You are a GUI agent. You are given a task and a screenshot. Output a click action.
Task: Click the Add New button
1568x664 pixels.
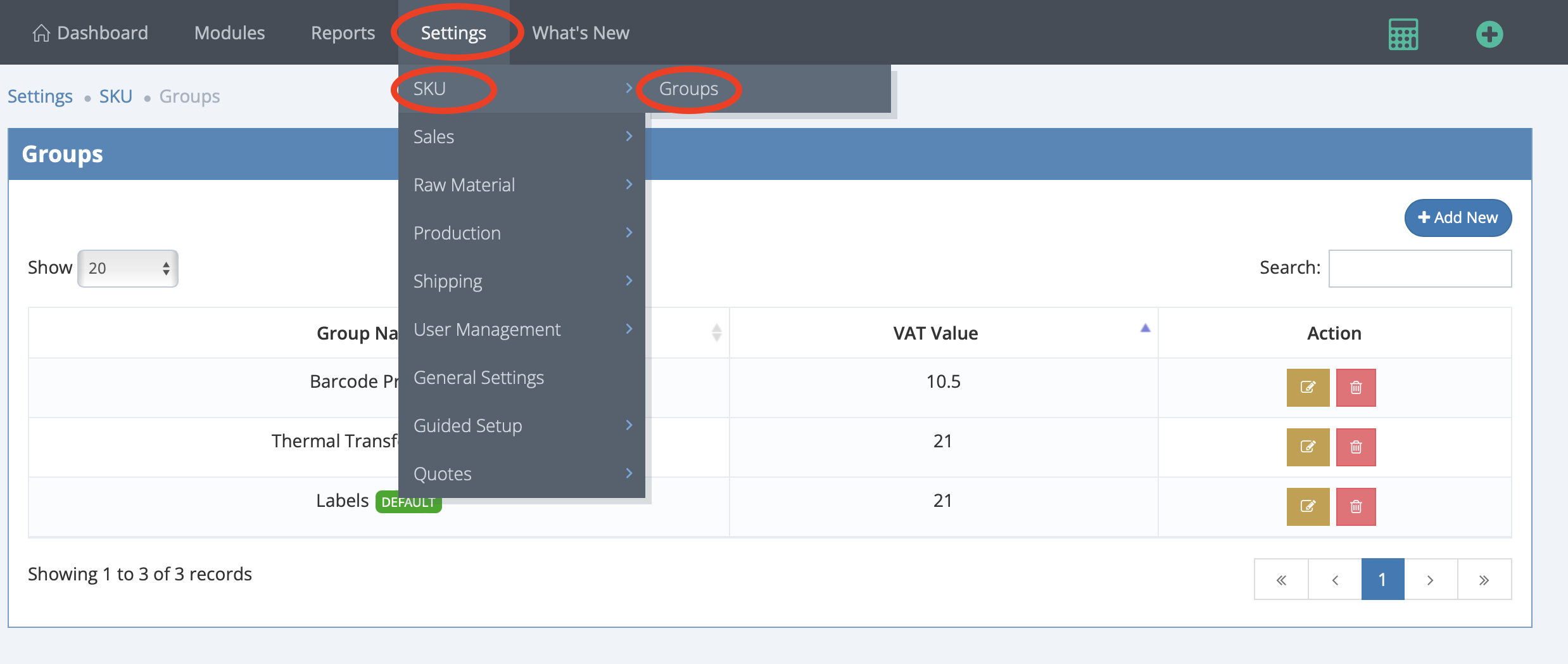click(1457, 217)
